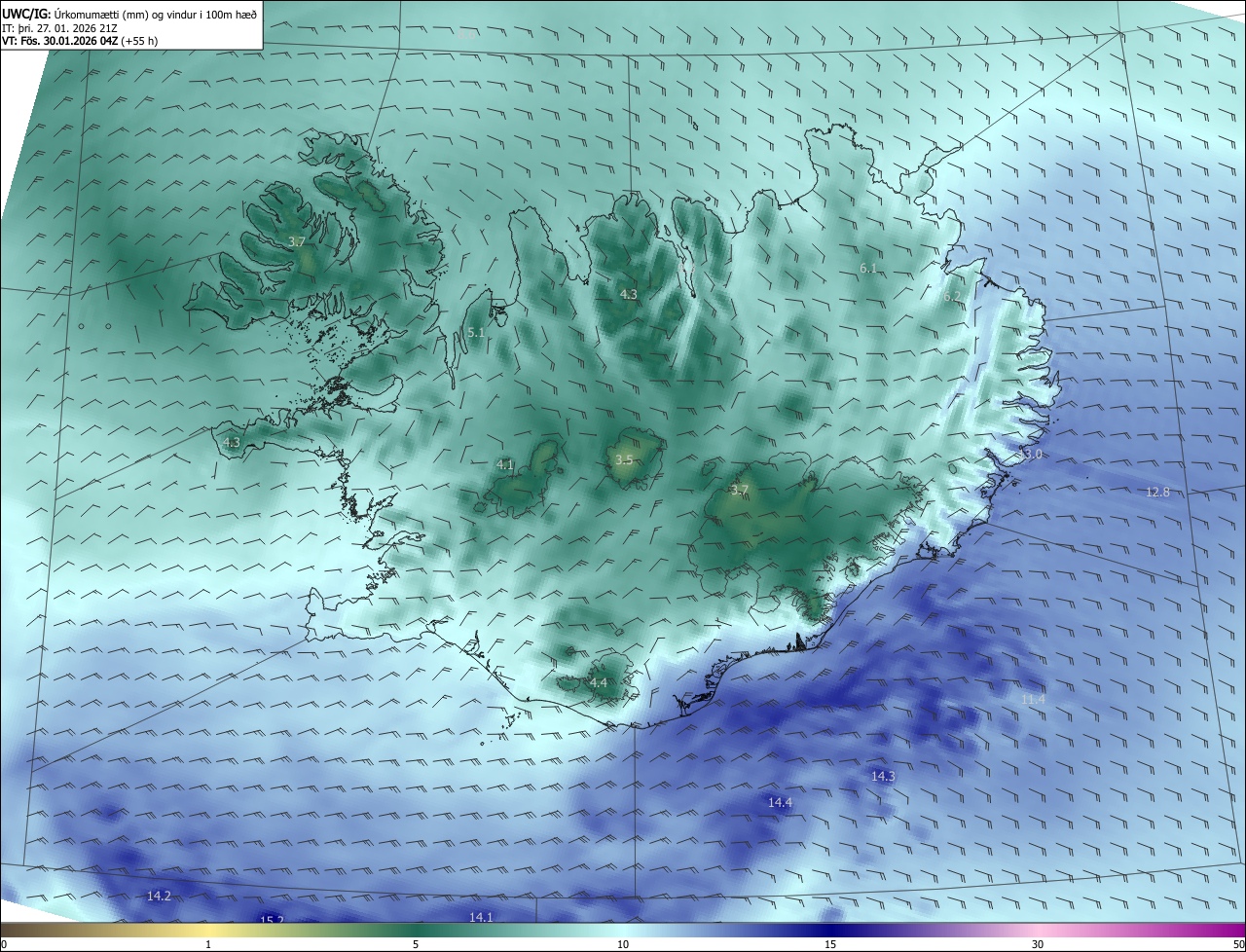Viewport: 1246px width, 952px height.
Task: Click the valid time line 'VT: Fös. 30.01.2026 04Z'
Action: 80,41
